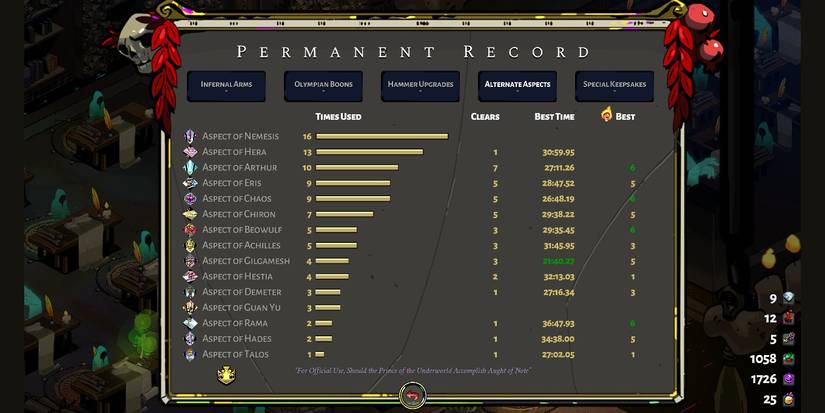Image resolution: width=825 pixels, height=413 pixels.
Task: Click the Aspect of Guan Yu icon
Action: (x=190, y=307)
